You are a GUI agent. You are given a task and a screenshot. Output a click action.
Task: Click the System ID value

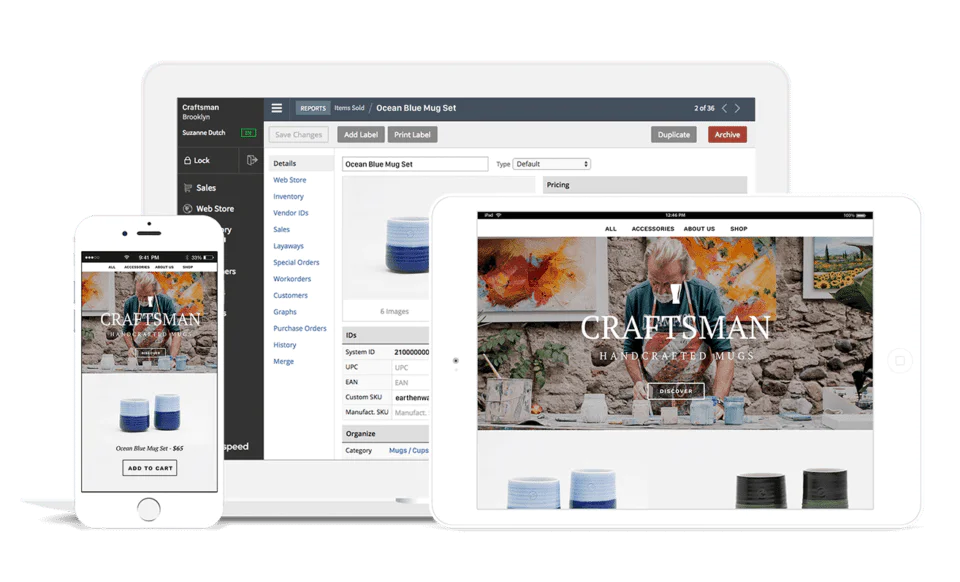pos(411,353)
